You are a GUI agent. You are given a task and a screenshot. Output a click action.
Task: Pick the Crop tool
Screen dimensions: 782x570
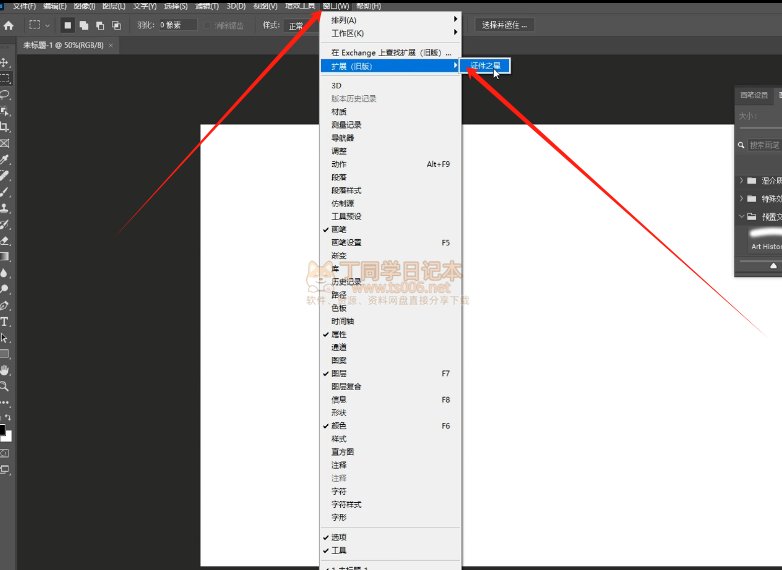coord(5,128)
